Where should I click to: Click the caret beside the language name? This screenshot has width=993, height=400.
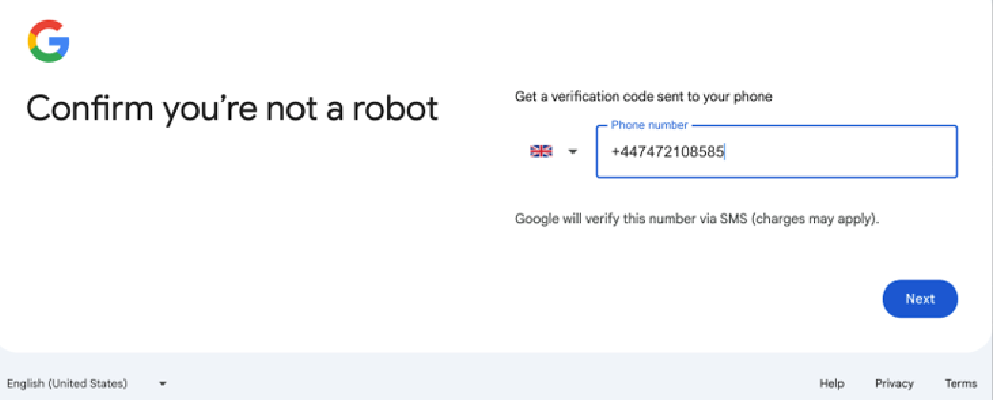(x=162, y=383)
